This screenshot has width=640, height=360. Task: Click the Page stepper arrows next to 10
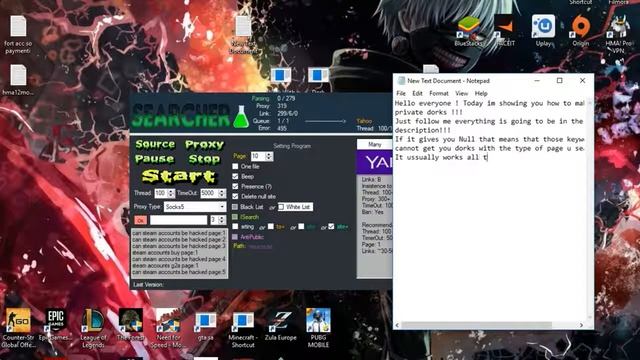point(269,156)
